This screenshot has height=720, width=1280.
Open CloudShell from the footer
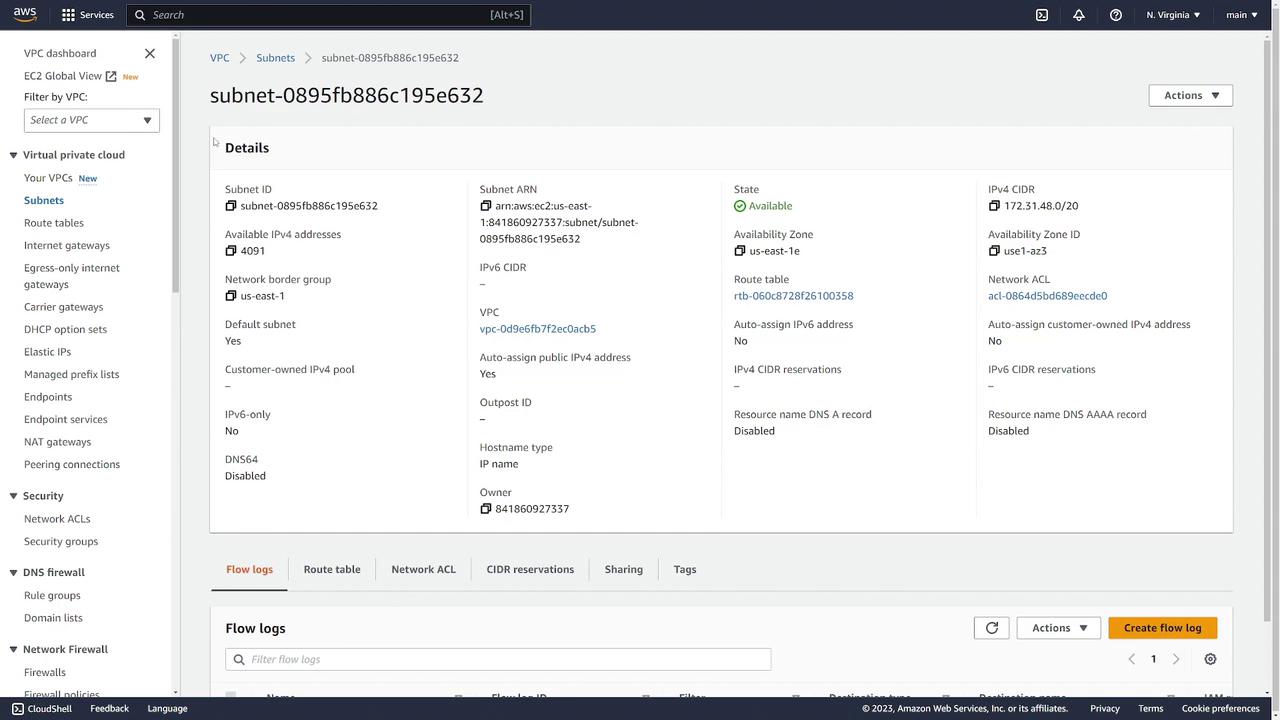pos(41,709)
